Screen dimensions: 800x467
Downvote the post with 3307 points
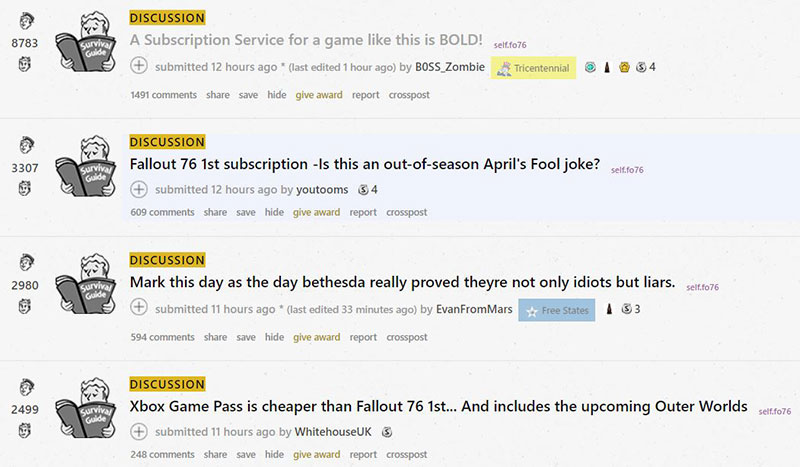[25, 188]
